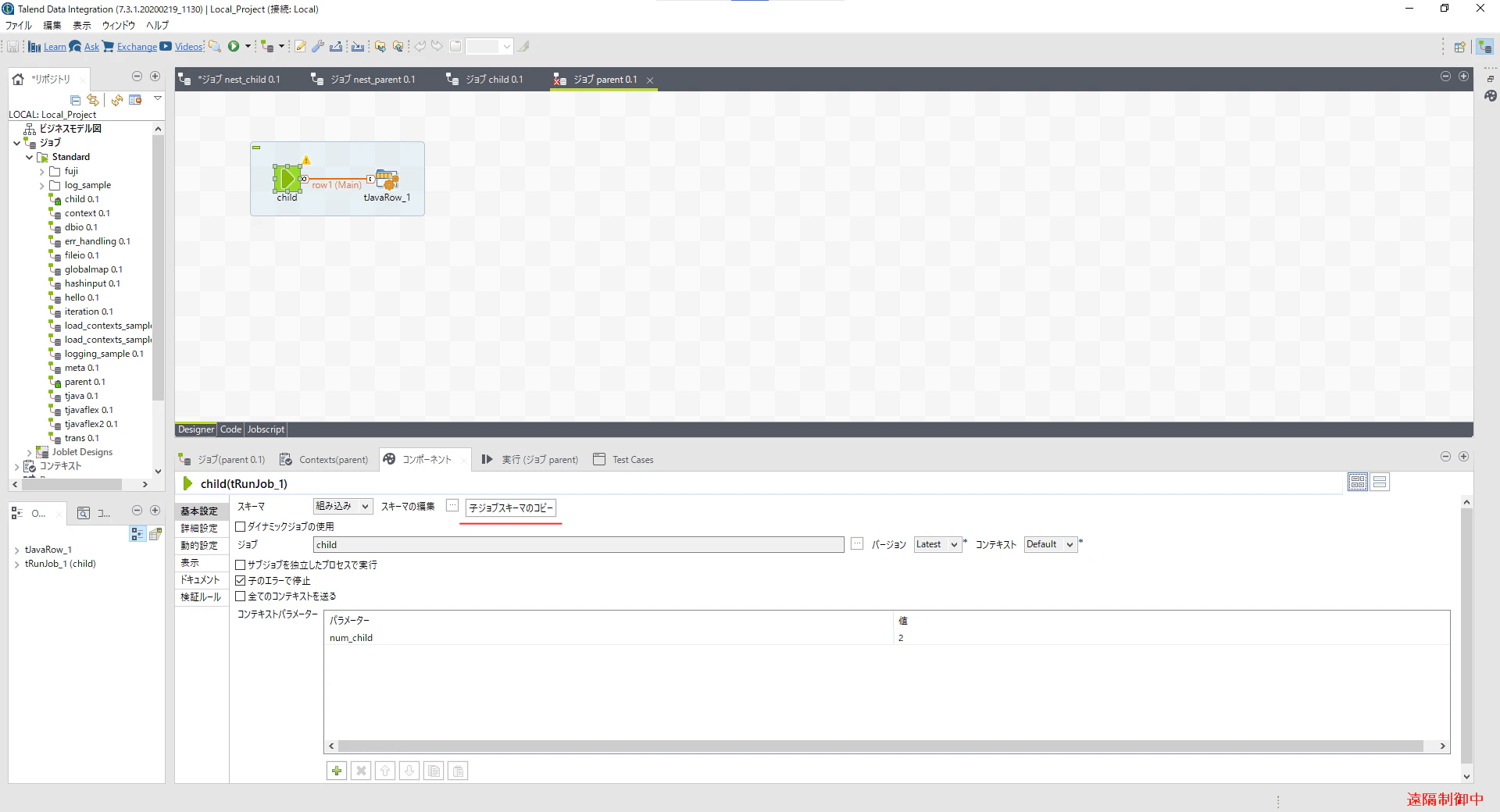Open the コンテキスト Default dropdown
The width and height of the screenshot is (1500, 812).
click(1051, 544)
